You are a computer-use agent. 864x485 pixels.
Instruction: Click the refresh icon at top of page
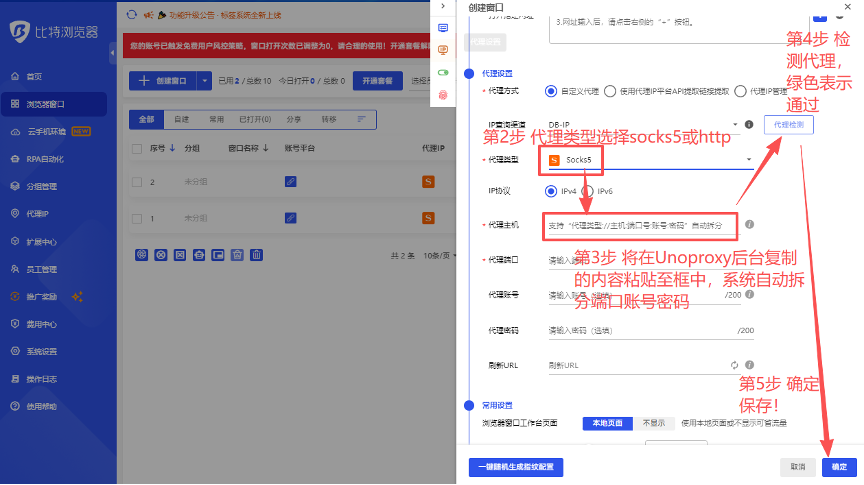click(x=132, y=16)
